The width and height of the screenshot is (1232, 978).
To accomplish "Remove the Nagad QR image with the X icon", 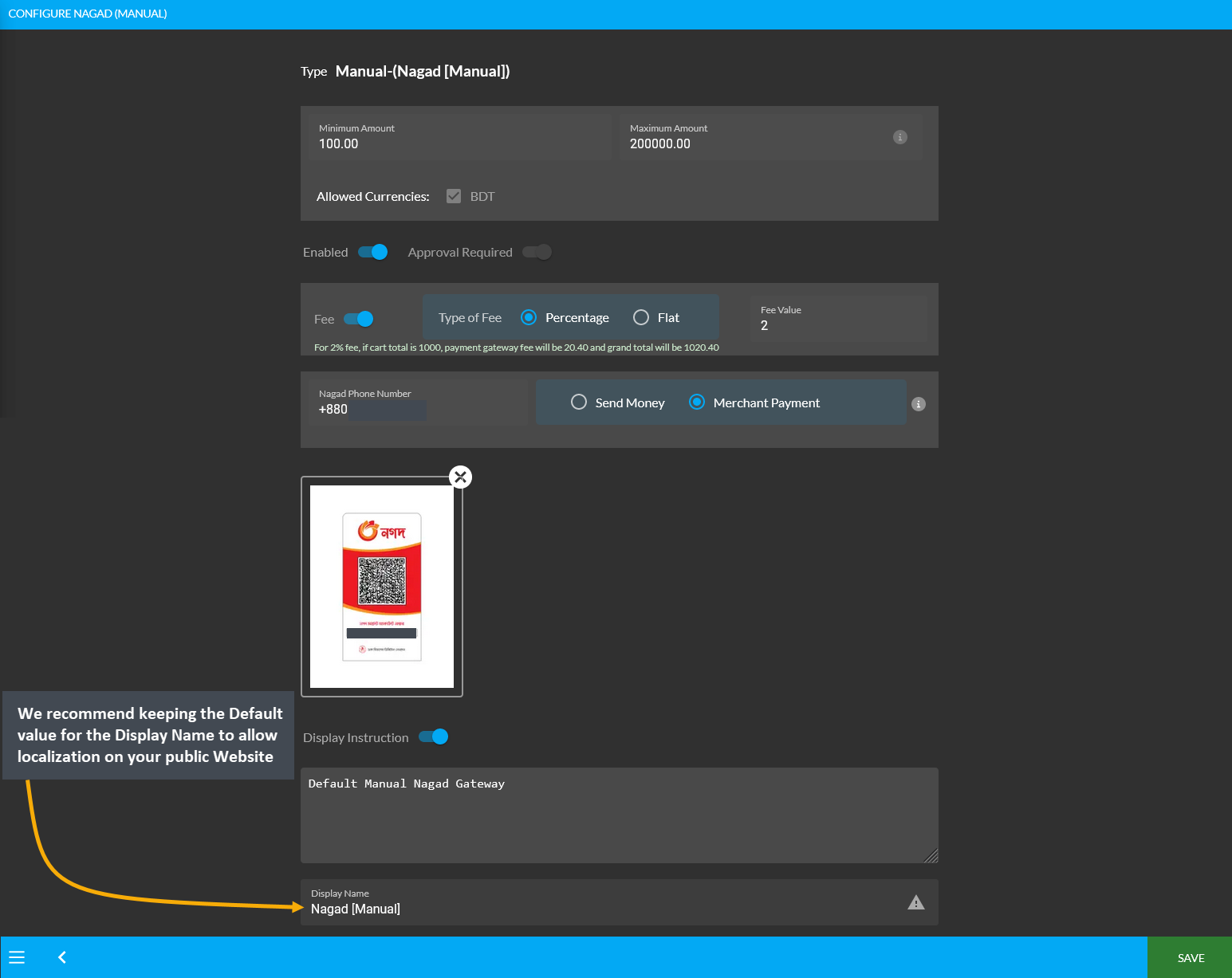I will coord(460,477).
